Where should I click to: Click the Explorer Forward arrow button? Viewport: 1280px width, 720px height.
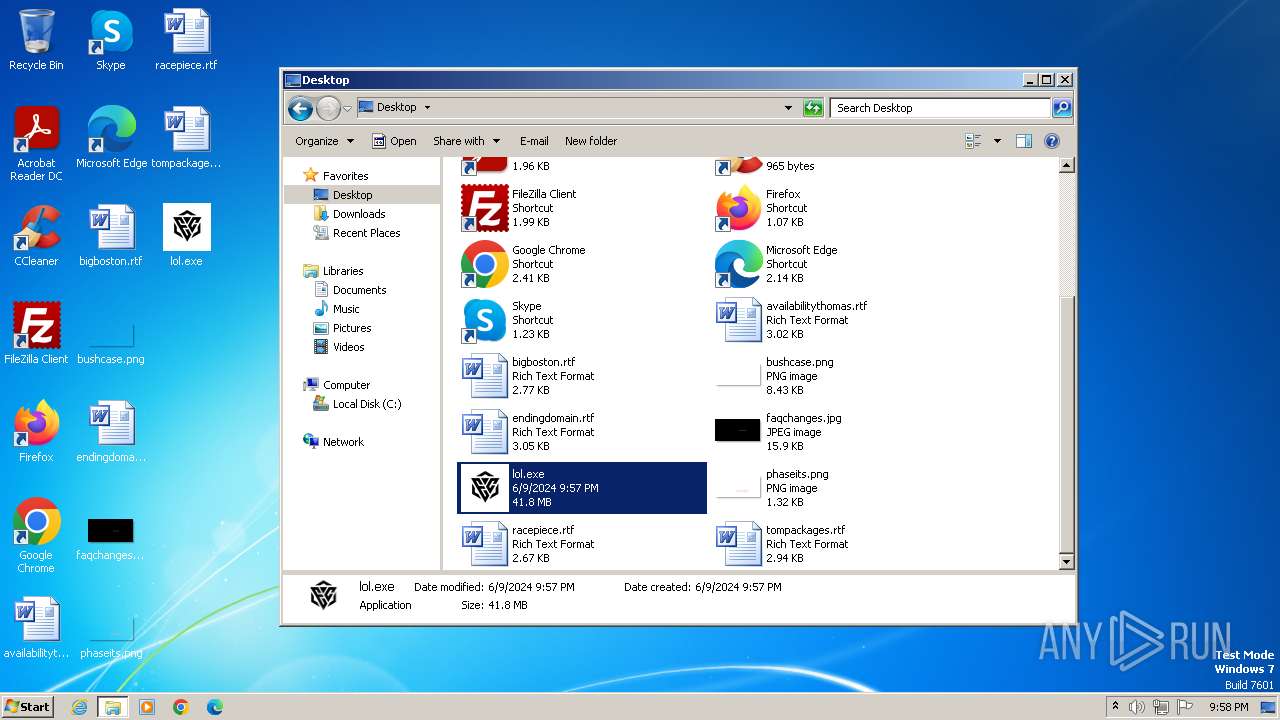tap(328, 108)
